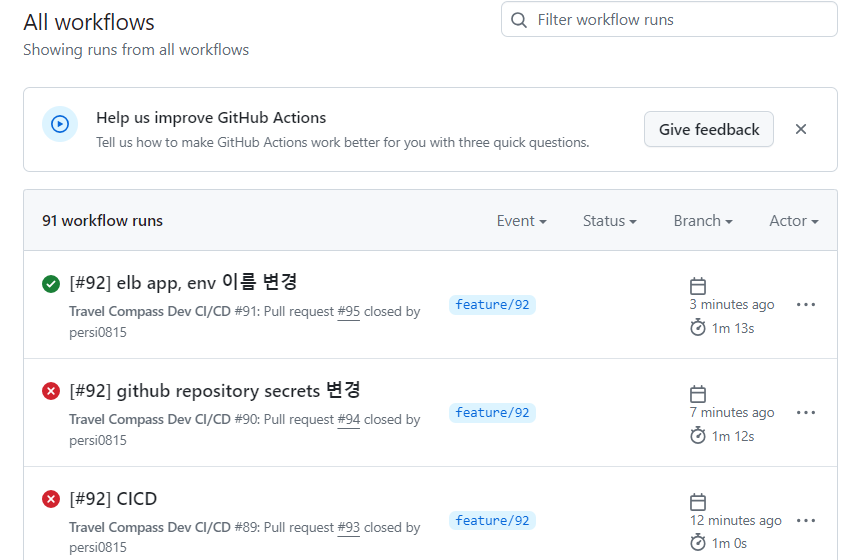Viewport: 851px width, 560px height.
Task: Click calendar icon above 3 minutes ago
Action: (x=698, y=285)
